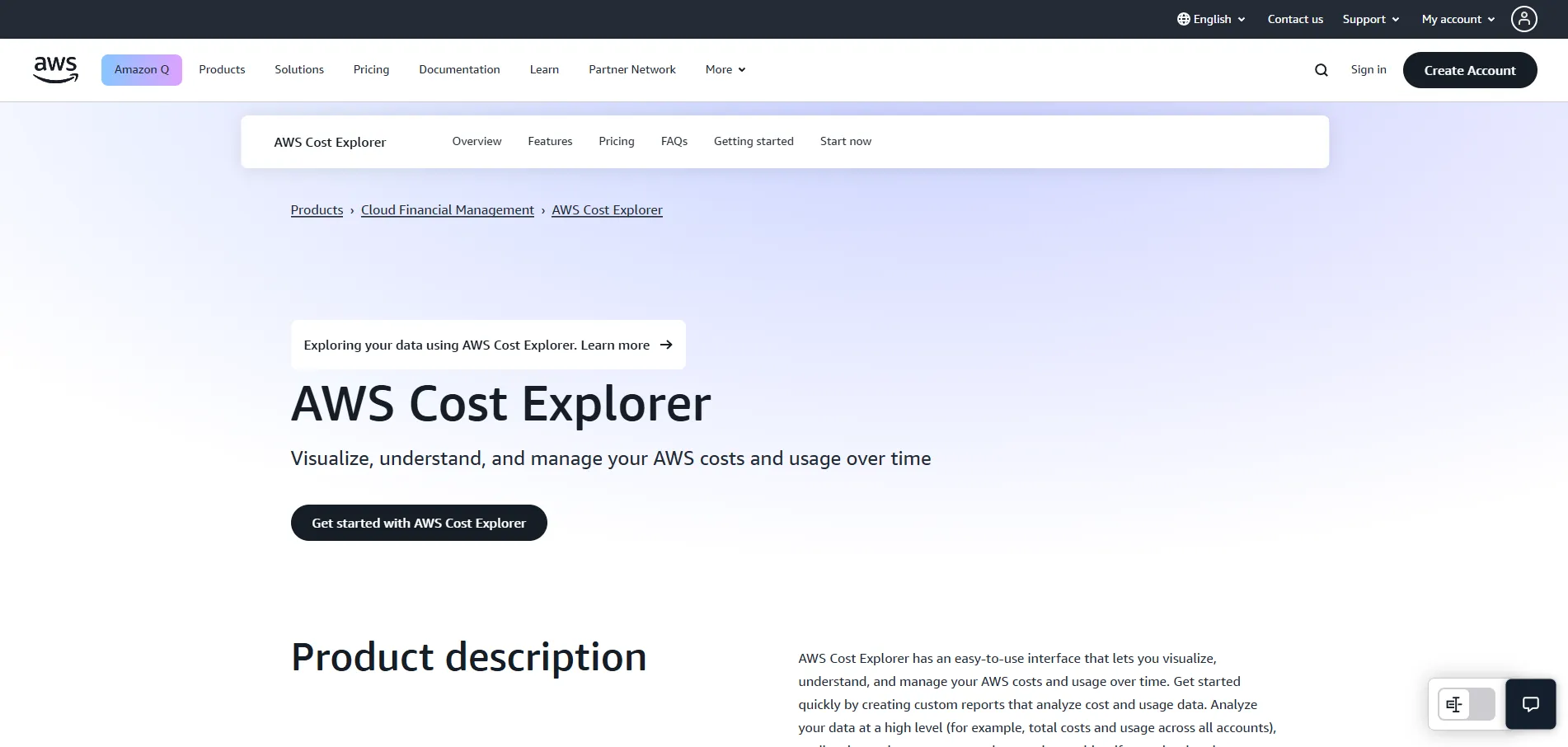The height and width of the screenshot is (747, 1568).
Task: Switch to Getting started tab
Action: pos(753,141)
